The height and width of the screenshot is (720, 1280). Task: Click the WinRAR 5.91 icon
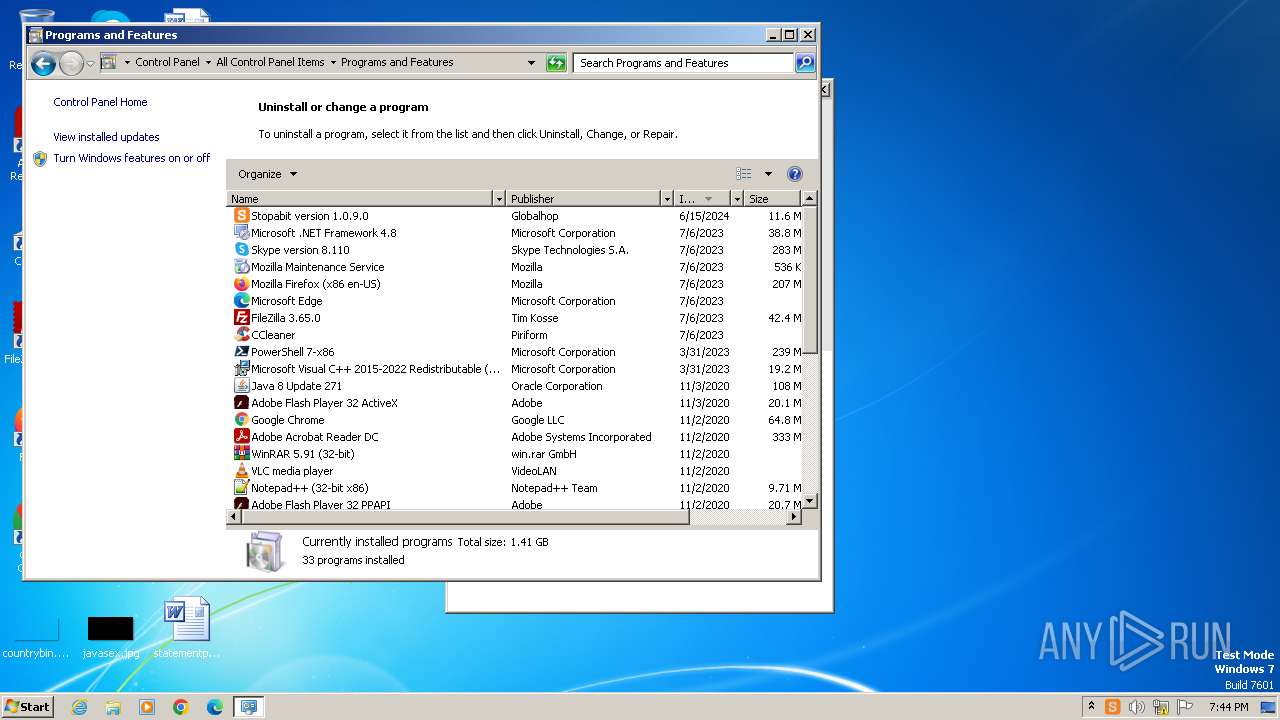pos(241,454)
